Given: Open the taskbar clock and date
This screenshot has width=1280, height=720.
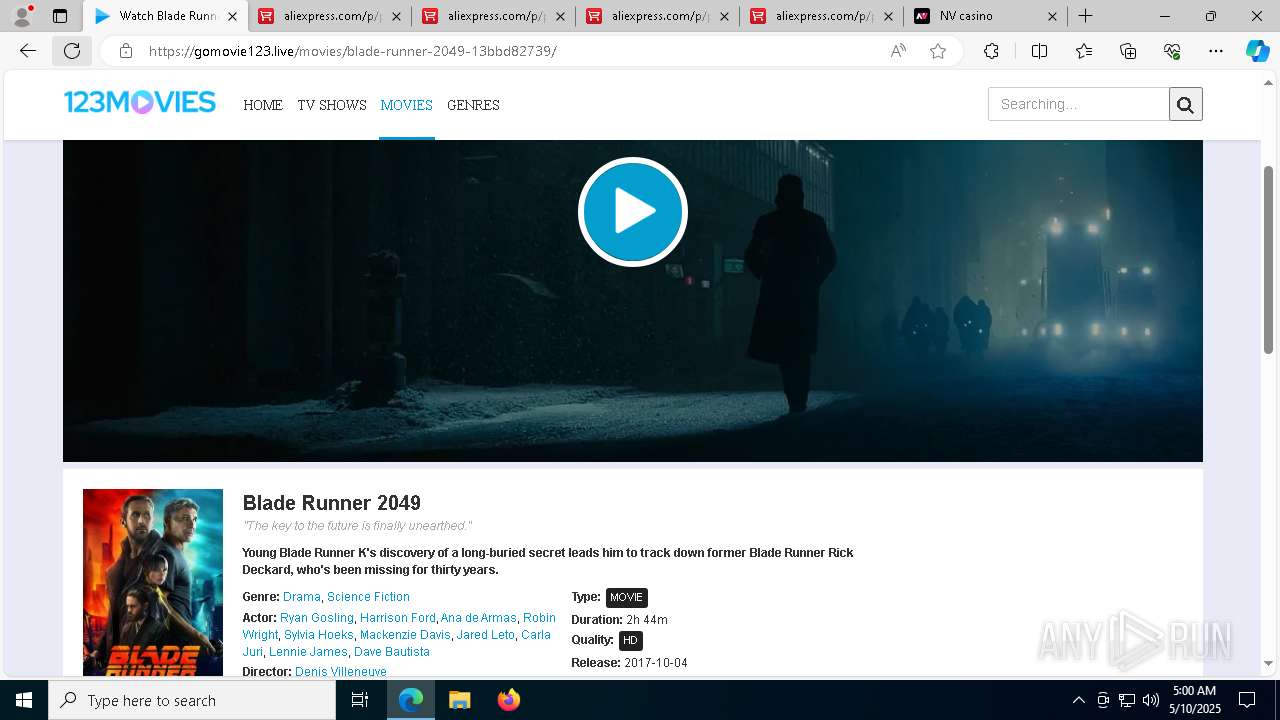Looking at the screenshot, I should tap(1194, 700).
